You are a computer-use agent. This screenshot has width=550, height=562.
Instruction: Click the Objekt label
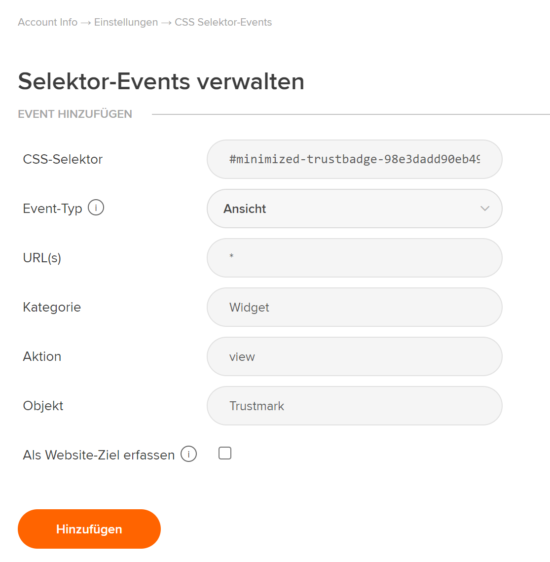[x=43, y=406]
